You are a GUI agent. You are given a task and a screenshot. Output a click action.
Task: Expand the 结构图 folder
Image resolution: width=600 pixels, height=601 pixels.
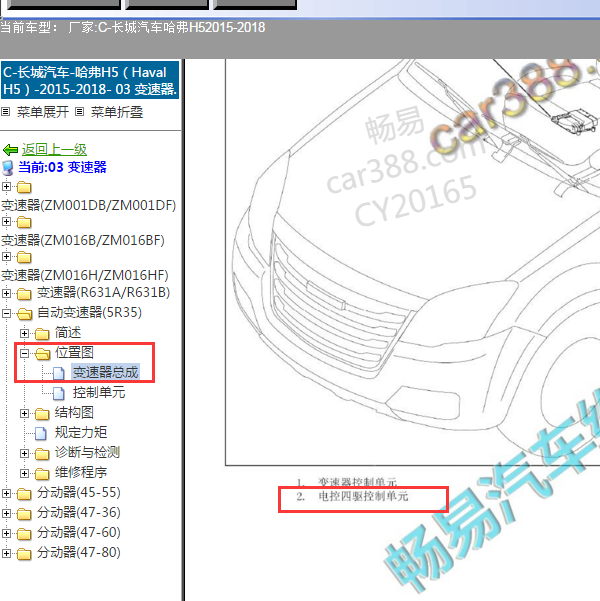(24, 413)
